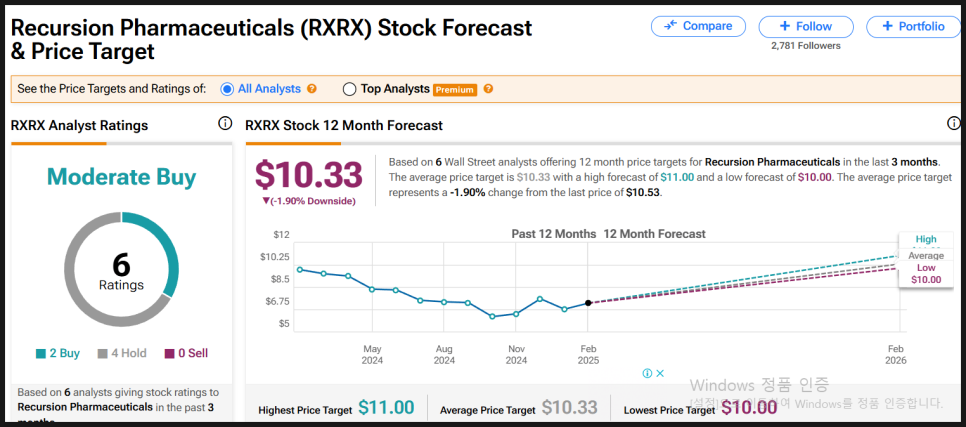Select the Top Analysts radio option

349,89
